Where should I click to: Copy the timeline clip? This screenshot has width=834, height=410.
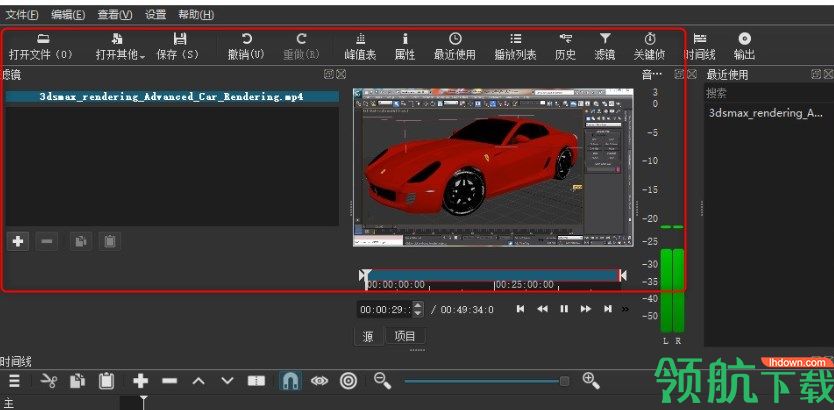click(x=78, y=381)
